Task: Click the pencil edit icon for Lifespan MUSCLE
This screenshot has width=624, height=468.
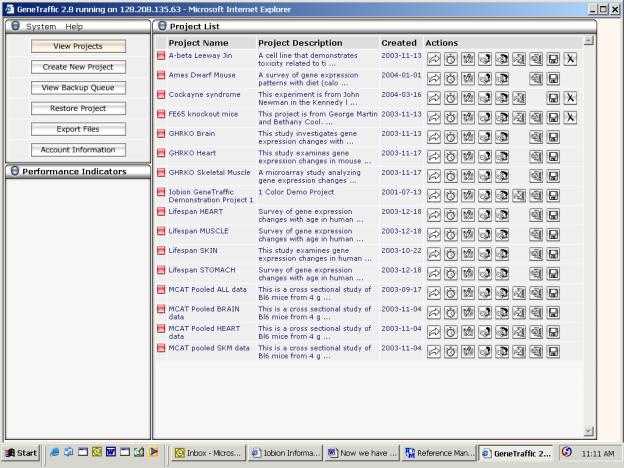Action: 468,234
